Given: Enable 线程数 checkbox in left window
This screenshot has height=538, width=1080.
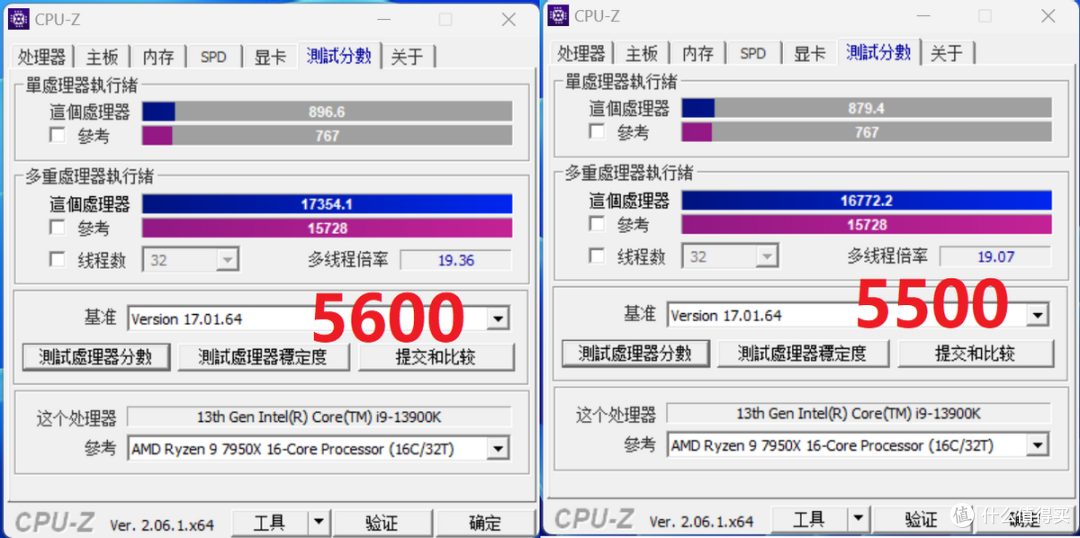Looking at the screenshot, I should [57, 260].
